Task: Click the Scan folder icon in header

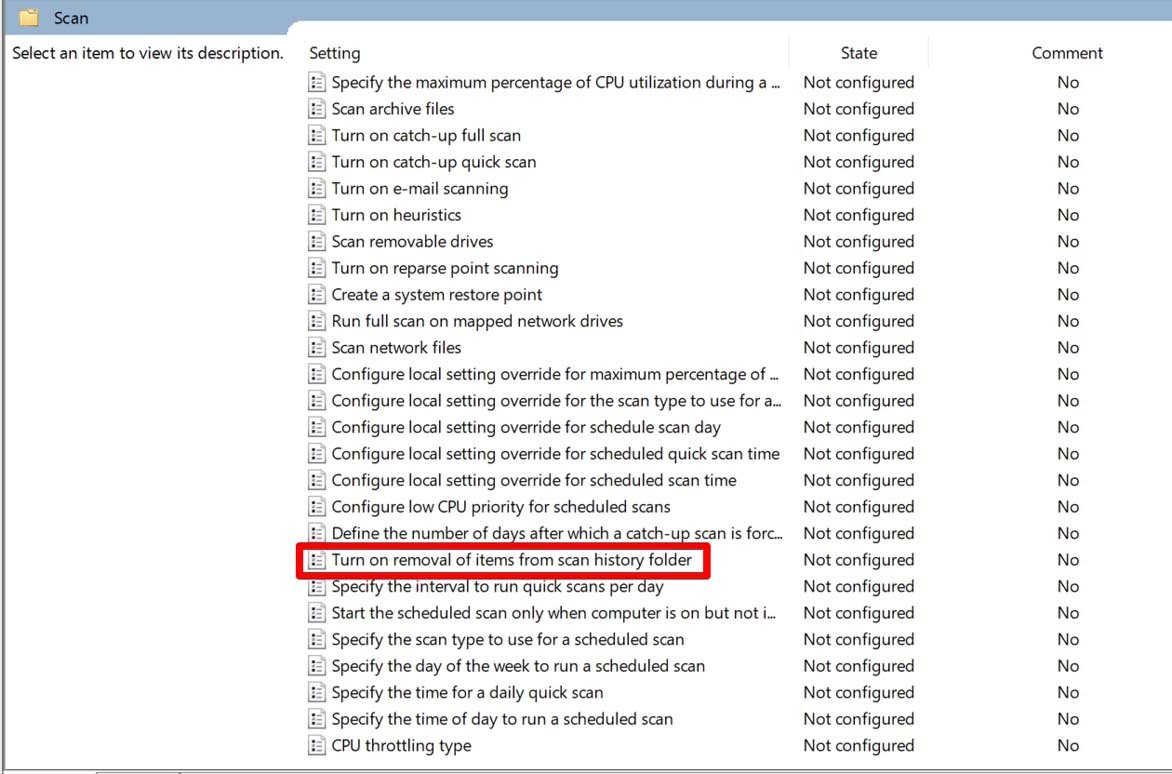Action: [x=30, y=18]
